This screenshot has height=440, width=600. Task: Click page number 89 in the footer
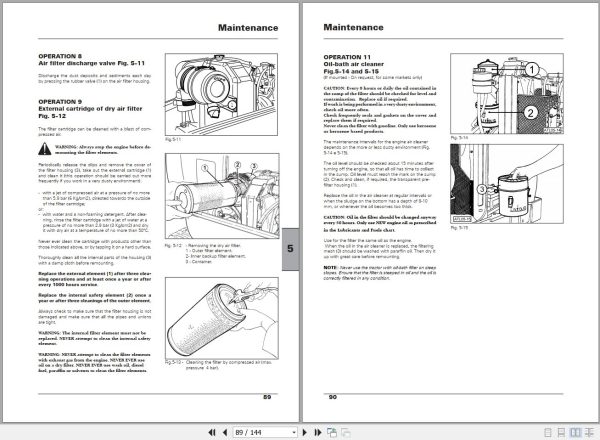coord(267,397)
